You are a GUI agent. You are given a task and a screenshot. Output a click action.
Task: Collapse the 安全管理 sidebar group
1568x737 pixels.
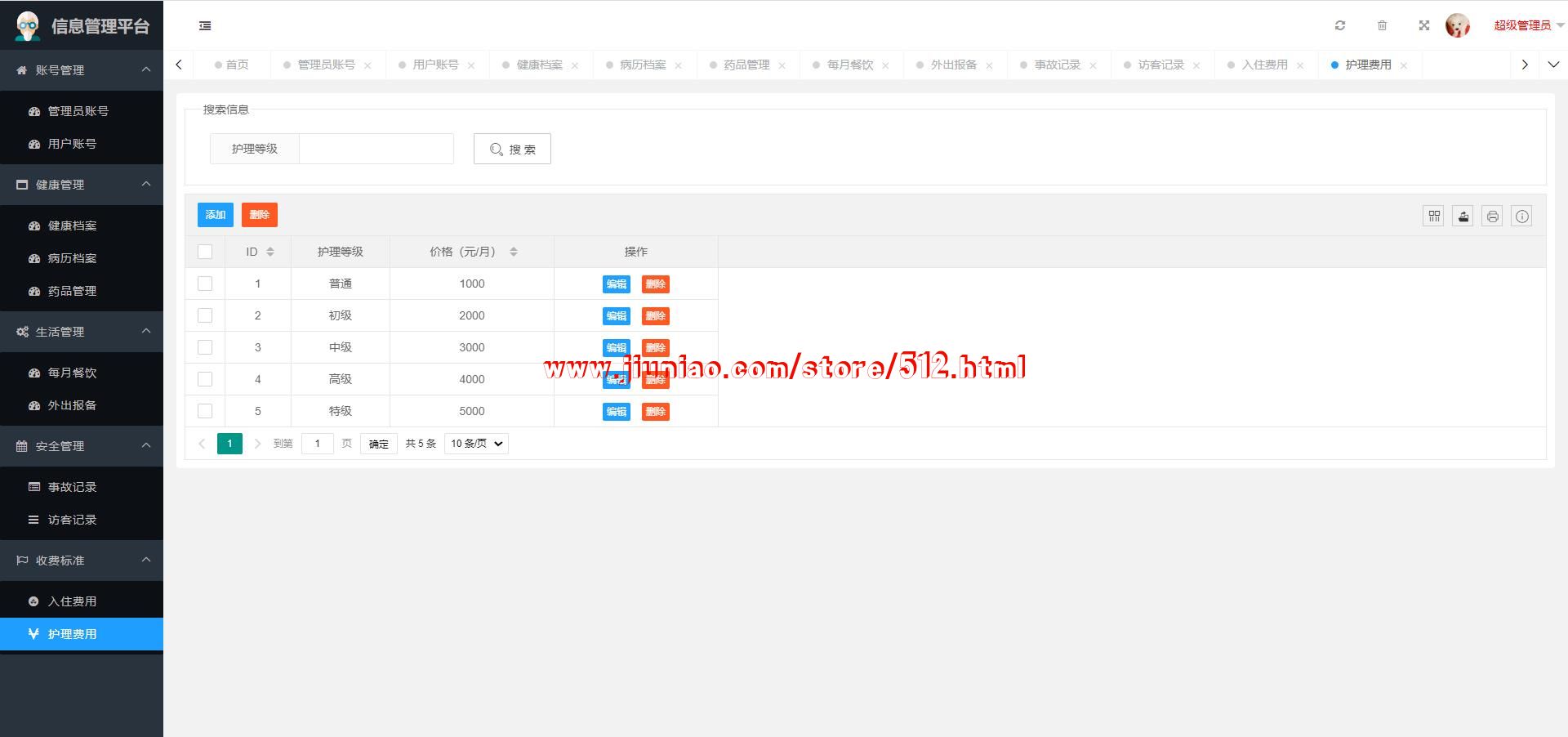tap(82, 446)
